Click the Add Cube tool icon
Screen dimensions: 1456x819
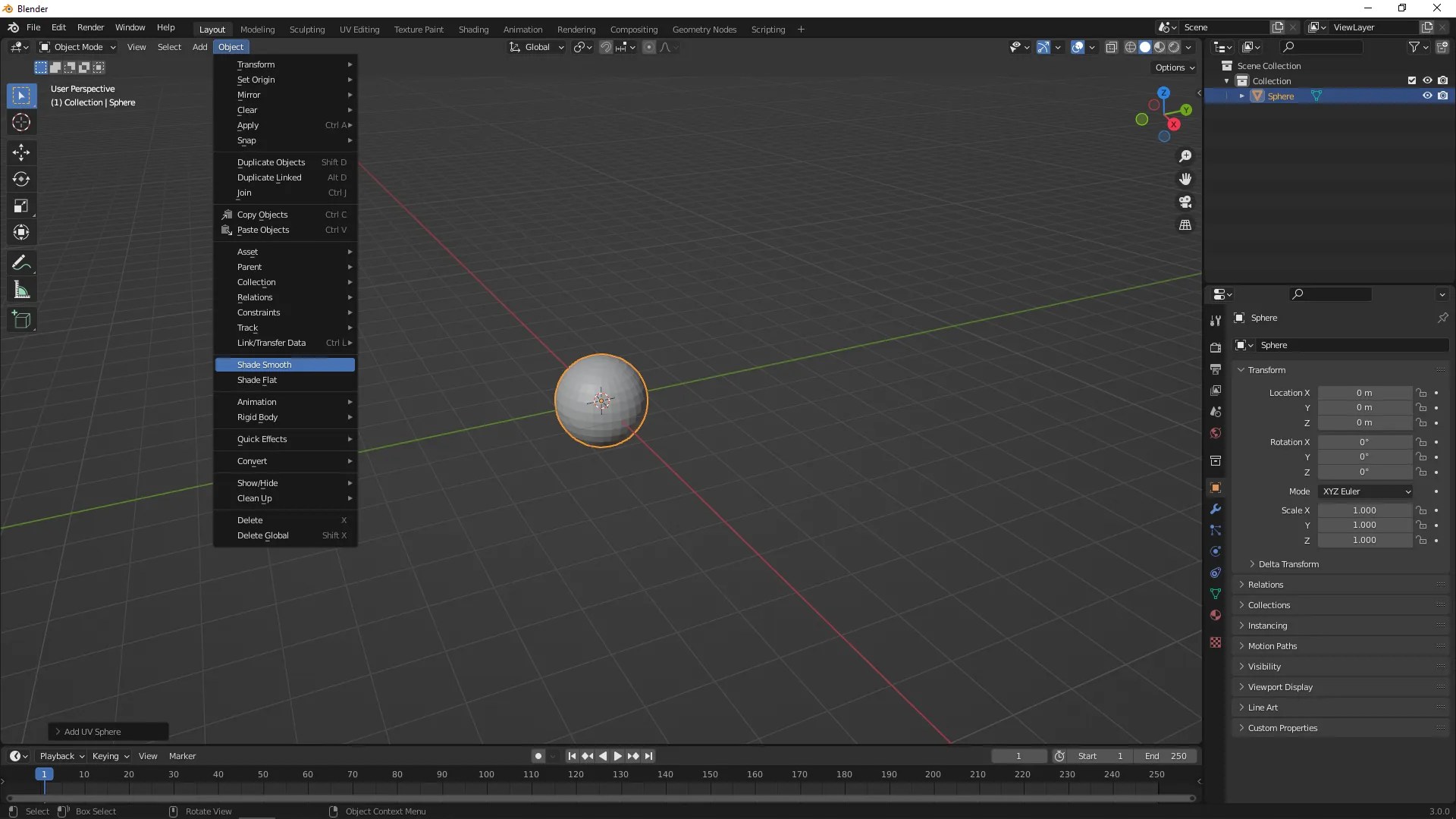click(x=21, y=320)
